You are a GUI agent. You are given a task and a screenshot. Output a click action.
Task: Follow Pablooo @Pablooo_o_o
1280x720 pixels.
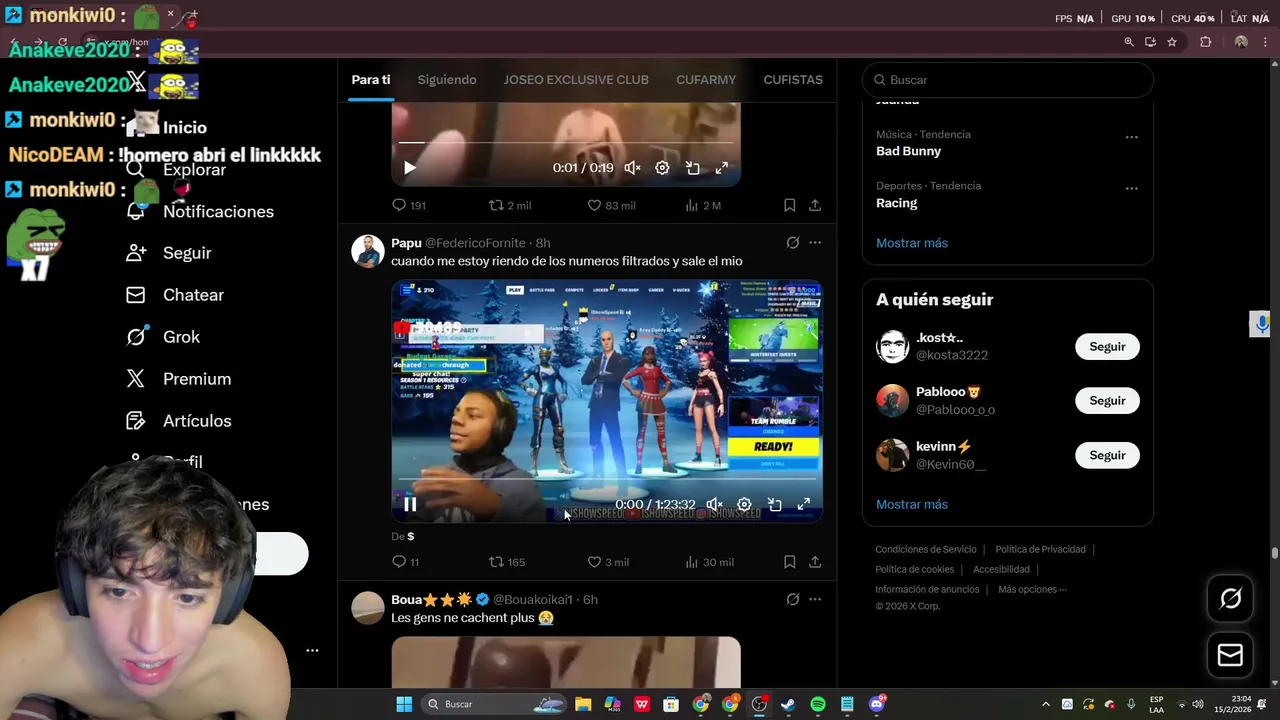click(x=1107, y=400)
